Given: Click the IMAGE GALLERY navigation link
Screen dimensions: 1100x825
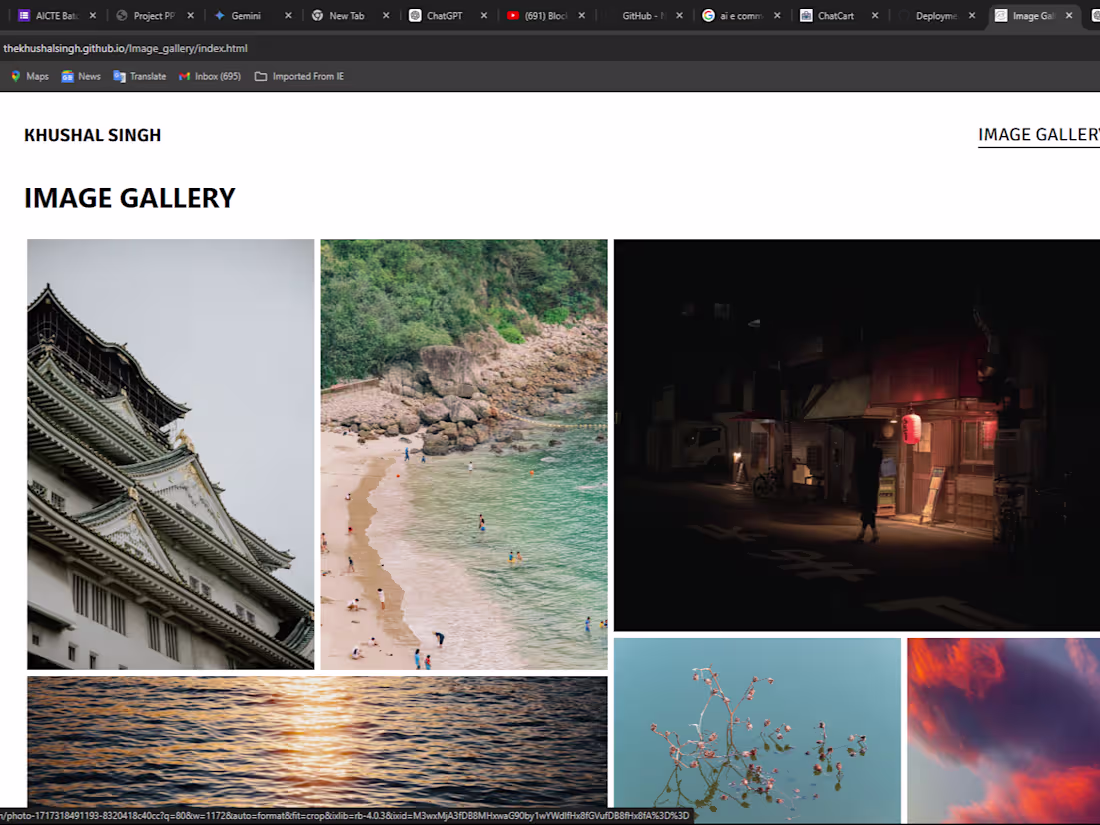Looking at the screenshot, I should pos(1038,134).
